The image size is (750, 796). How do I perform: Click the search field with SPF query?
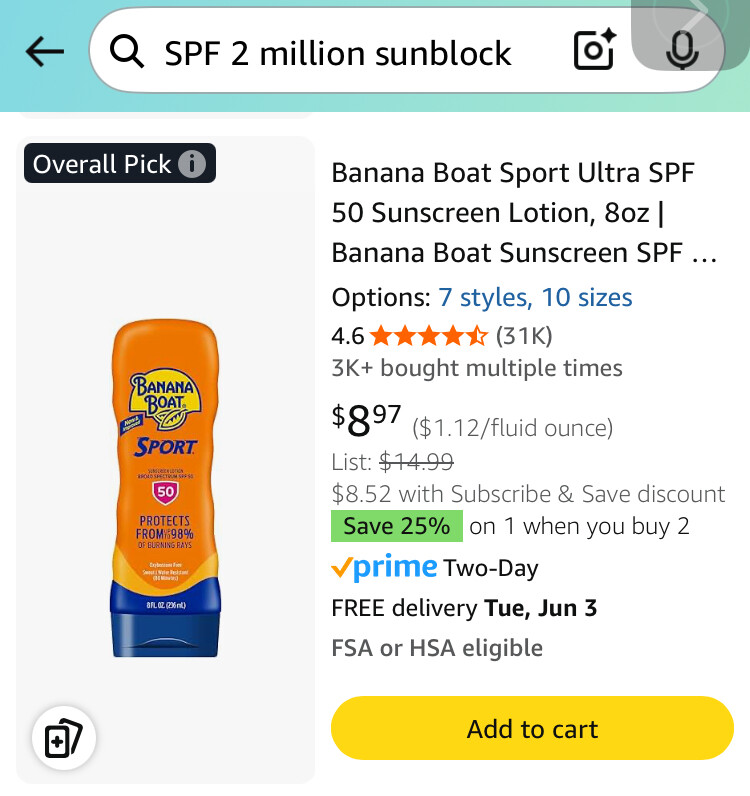click(x=340, y=52)
